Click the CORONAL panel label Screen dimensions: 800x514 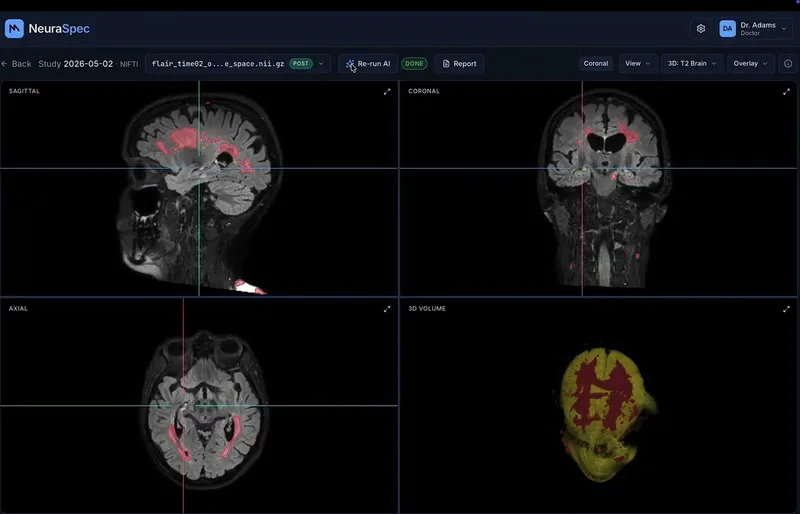point(423,91)
